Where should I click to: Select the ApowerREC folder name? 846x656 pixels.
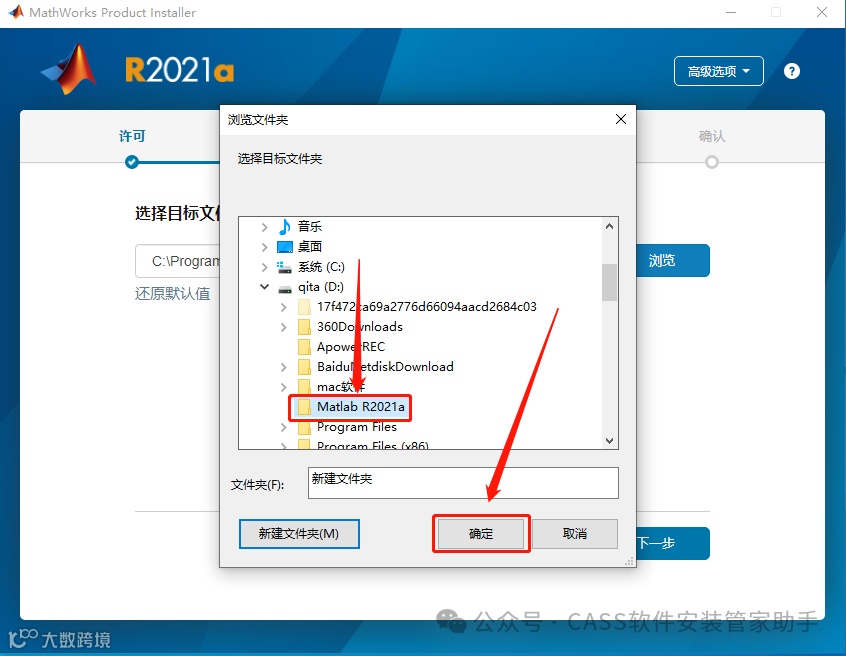point(351,347)
